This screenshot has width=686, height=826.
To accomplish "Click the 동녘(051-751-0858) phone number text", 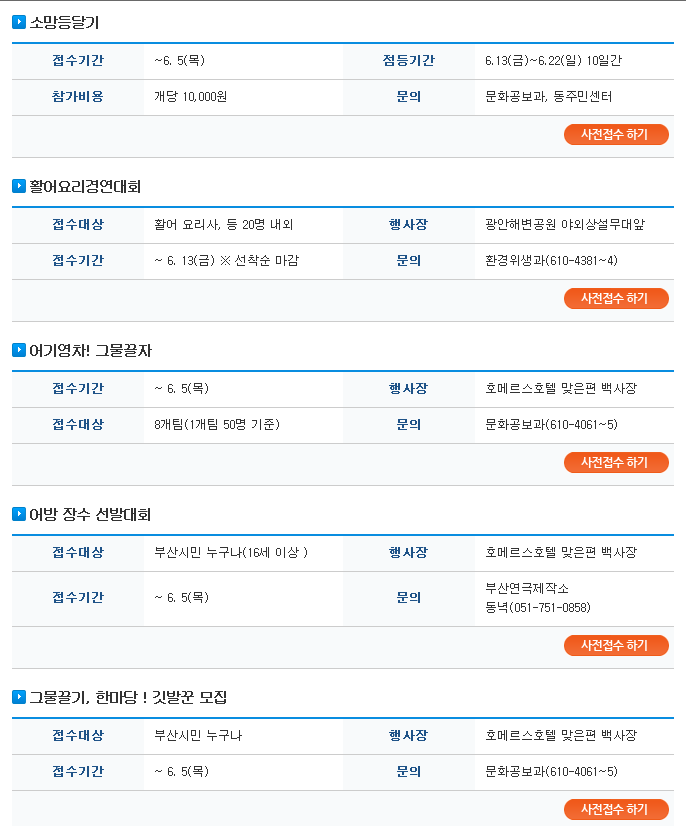I will tap(538, 607).
